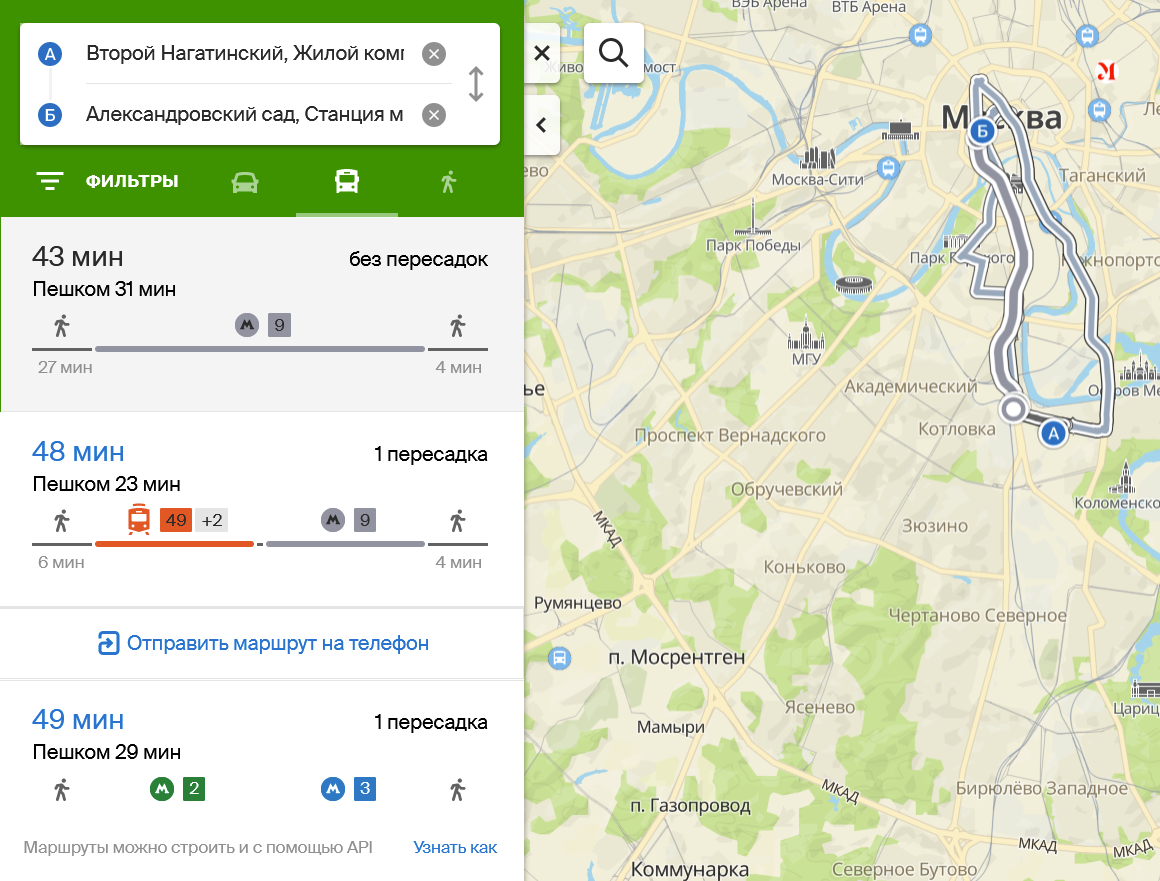
Task: Click the train station icon near Москва-Сити
Action: (x=889, y=168)
